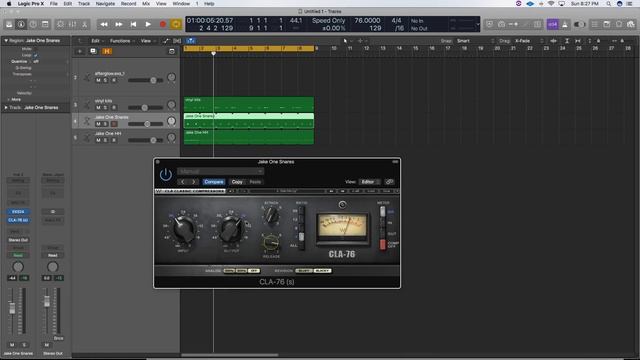Open the View menu in Tracks area
This screenshot has height=360, width=640.
147,41
